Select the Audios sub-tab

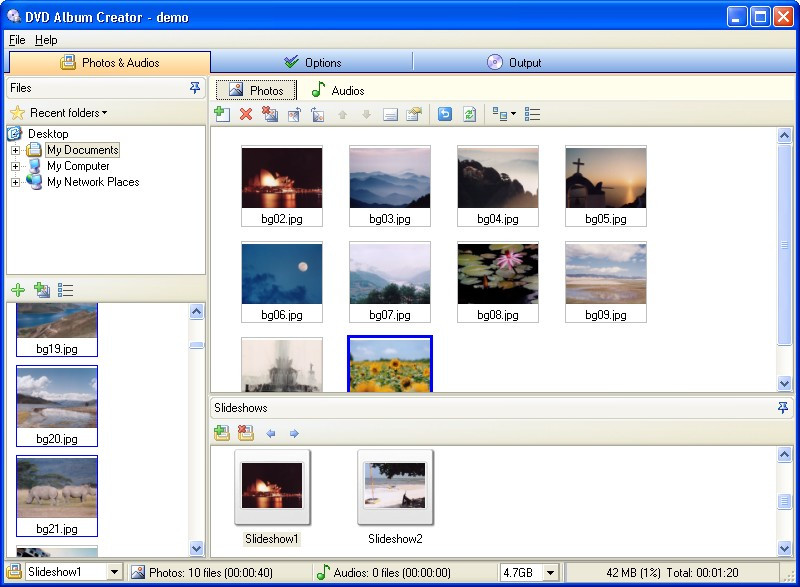(338, 90)
